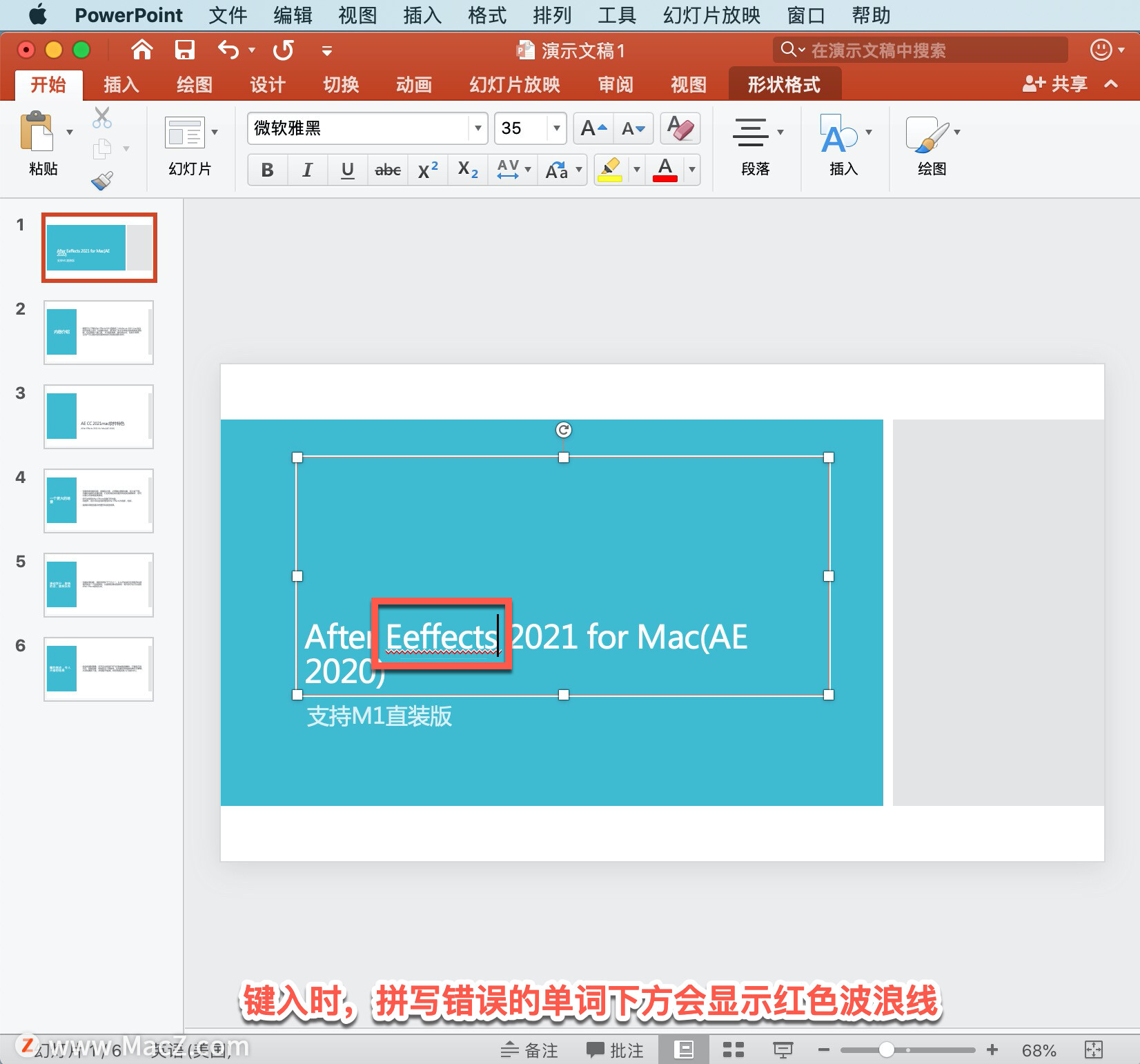The width and height of the screenshot is (1140, 1064).
Task: Start slideshow from the status bar icon
Action: [x=783, y=1050]
